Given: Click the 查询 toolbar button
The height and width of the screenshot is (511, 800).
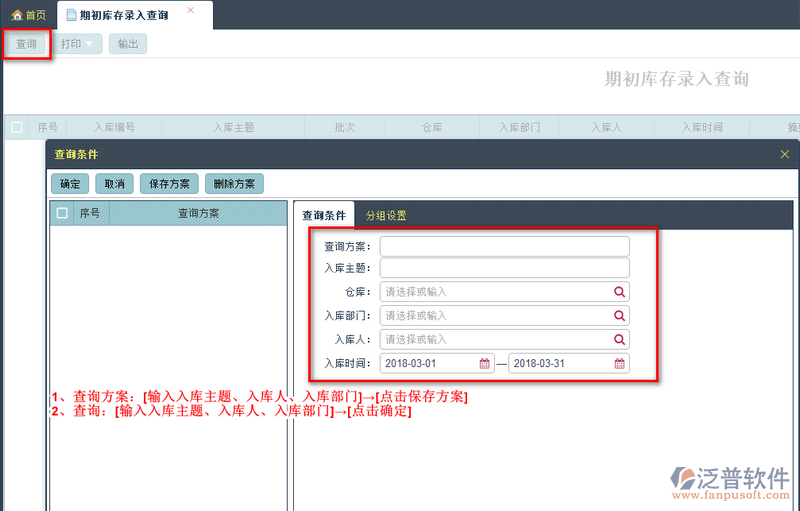Looking at the screenshot, I should click(x=27, y=44).
